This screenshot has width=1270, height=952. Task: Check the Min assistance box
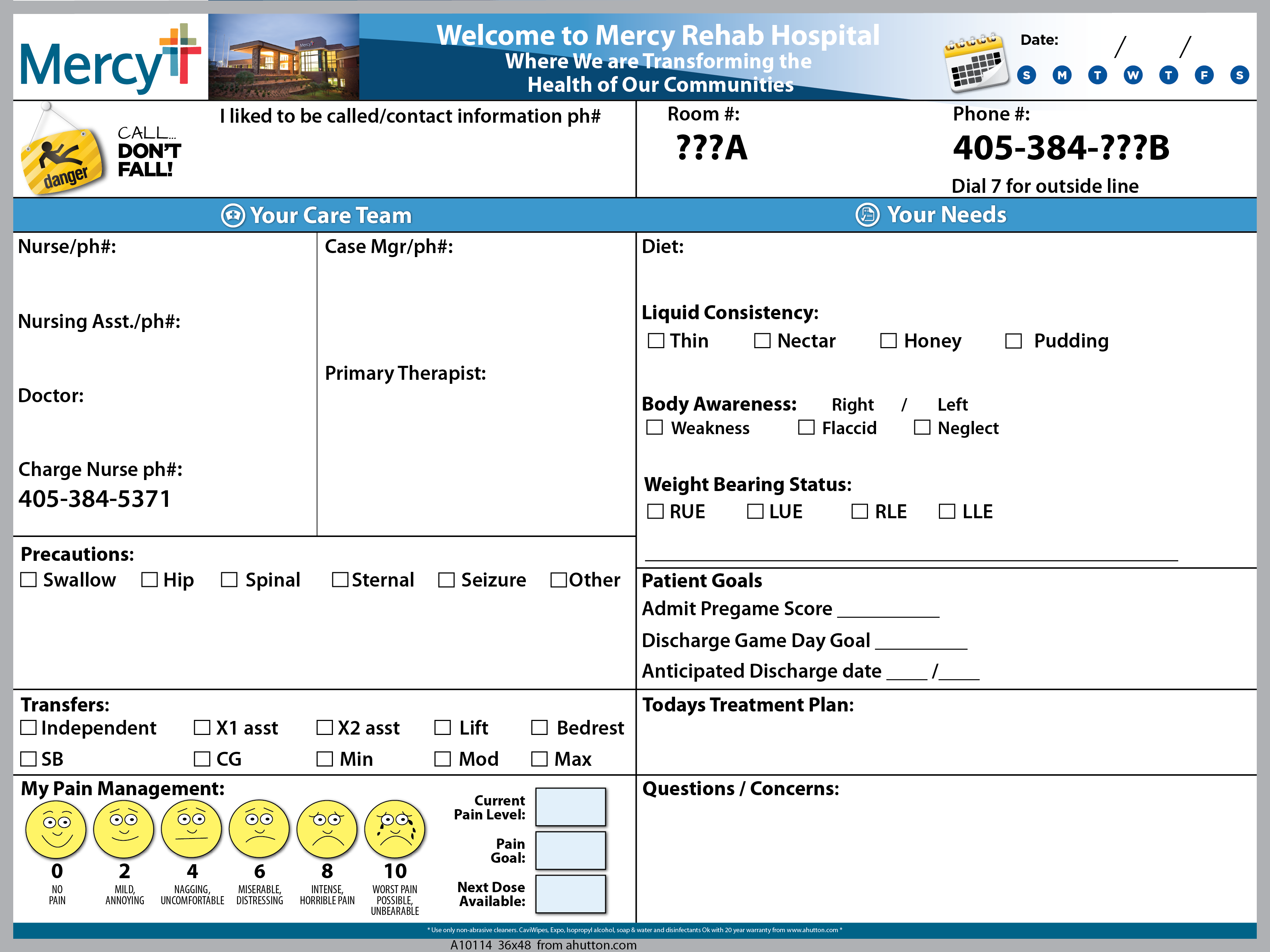click(x=325, y=758)
